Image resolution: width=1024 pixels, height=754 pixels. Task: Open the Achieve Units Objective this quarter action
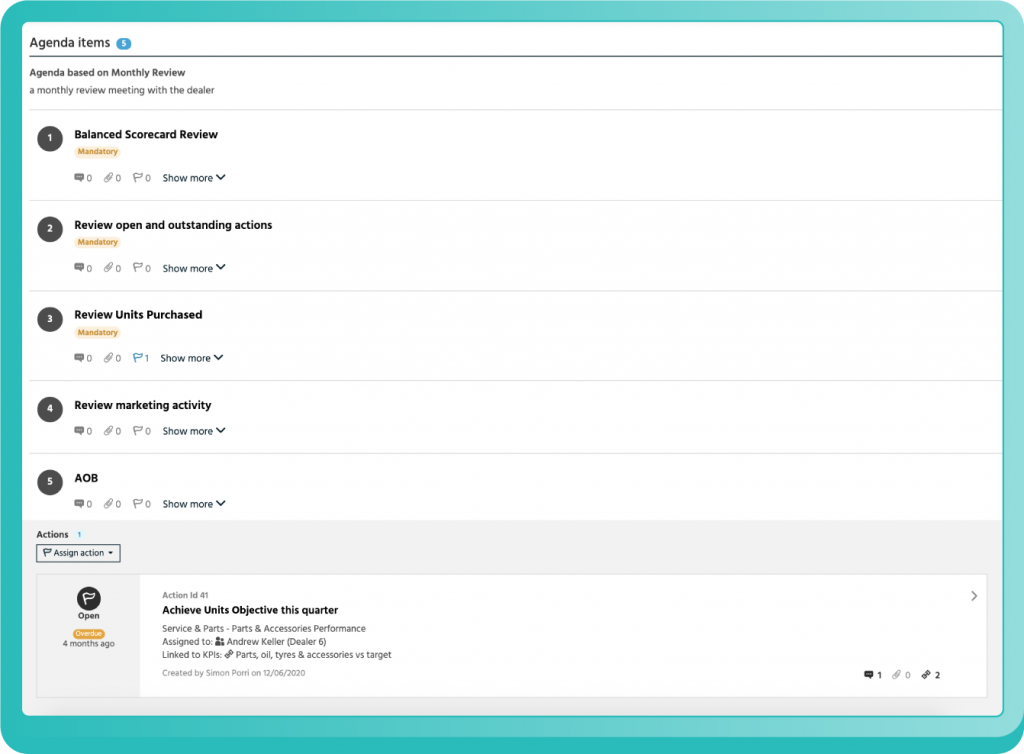coord(249,610)
